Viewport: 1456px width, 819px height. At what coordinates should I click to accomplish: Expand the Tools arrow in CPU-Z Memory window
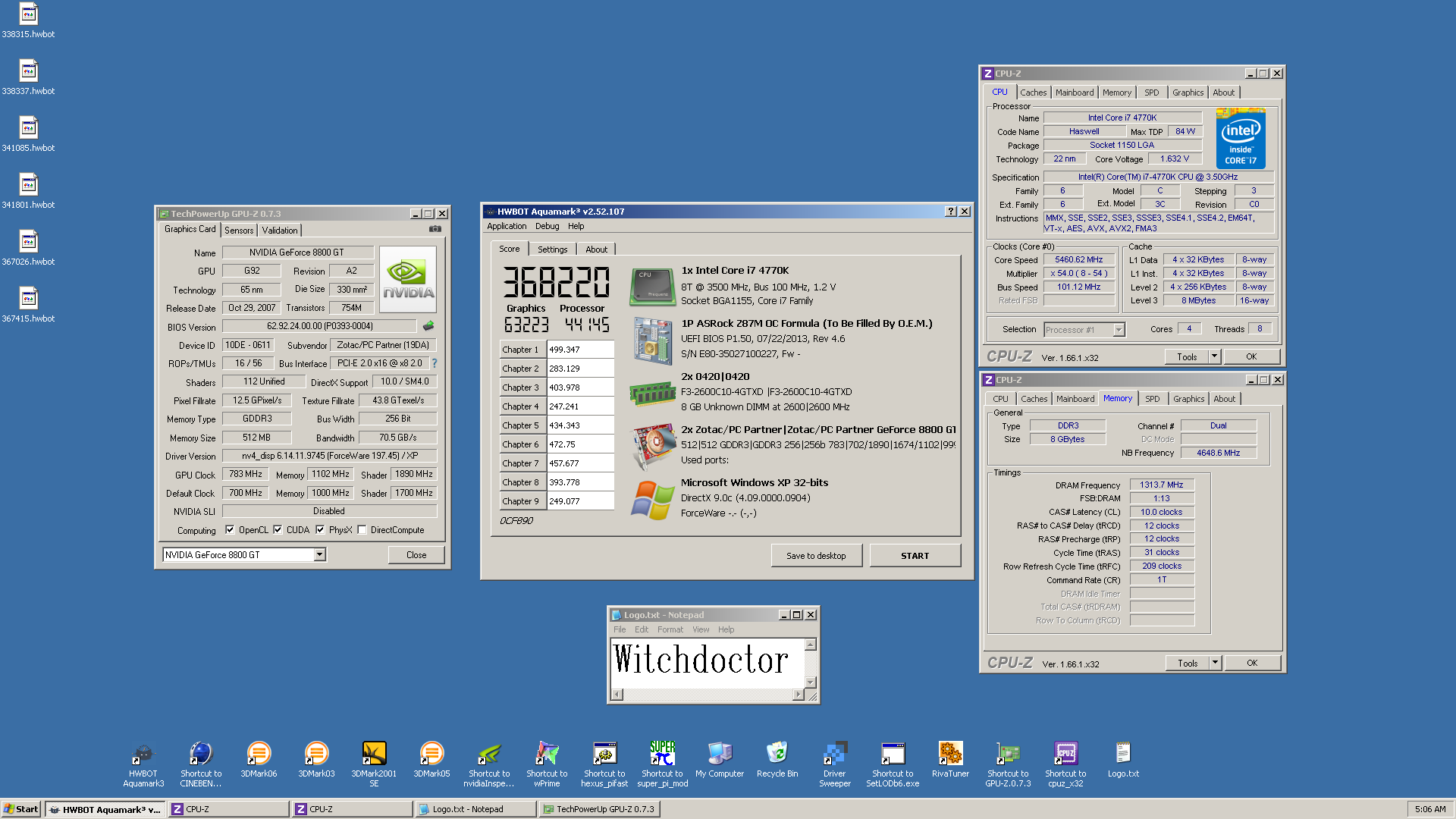click(x=1215, y=662)
